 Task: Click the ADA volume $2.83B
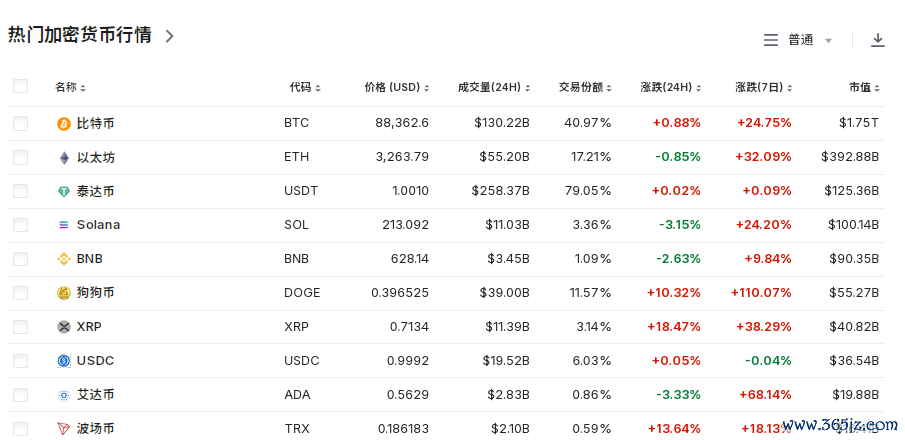coord(506,395)
